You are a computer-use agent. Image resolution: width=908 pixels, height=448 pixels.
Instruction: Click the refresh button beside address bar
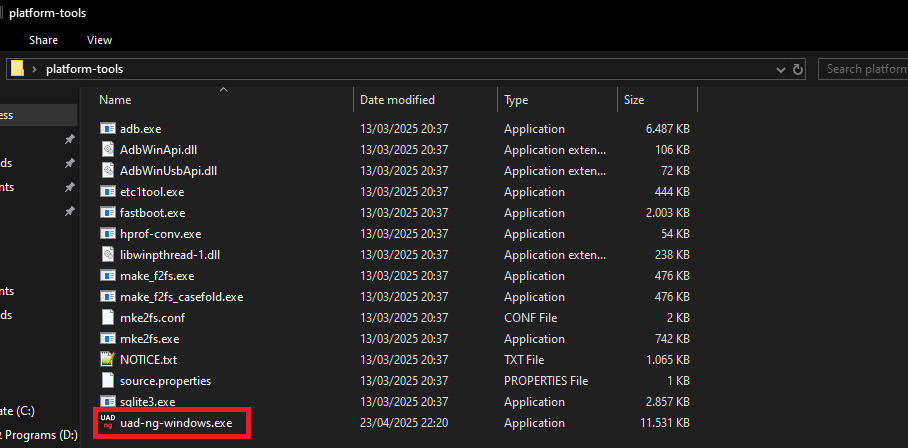coord(798,69)
